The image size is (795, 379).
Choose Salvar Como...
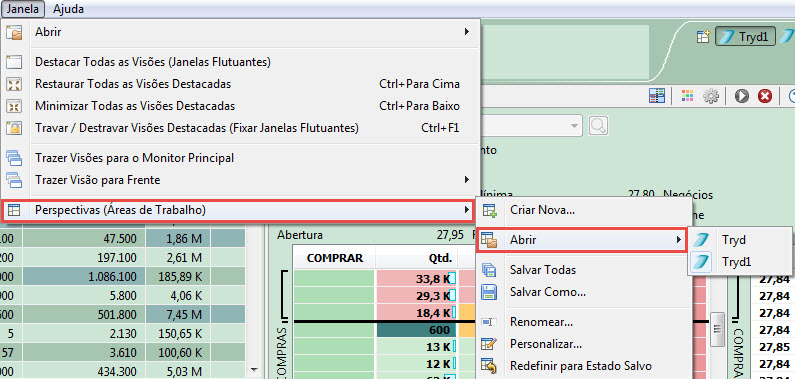click(583, 292)
